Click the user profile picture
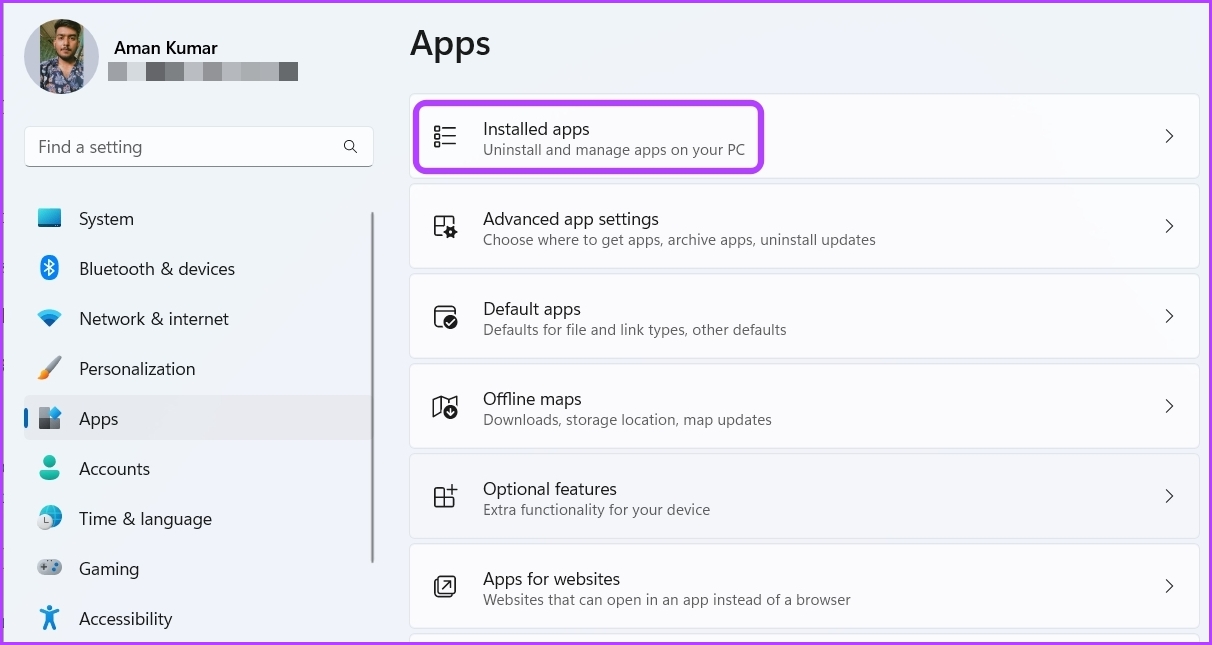 click(x=62, y=56)
